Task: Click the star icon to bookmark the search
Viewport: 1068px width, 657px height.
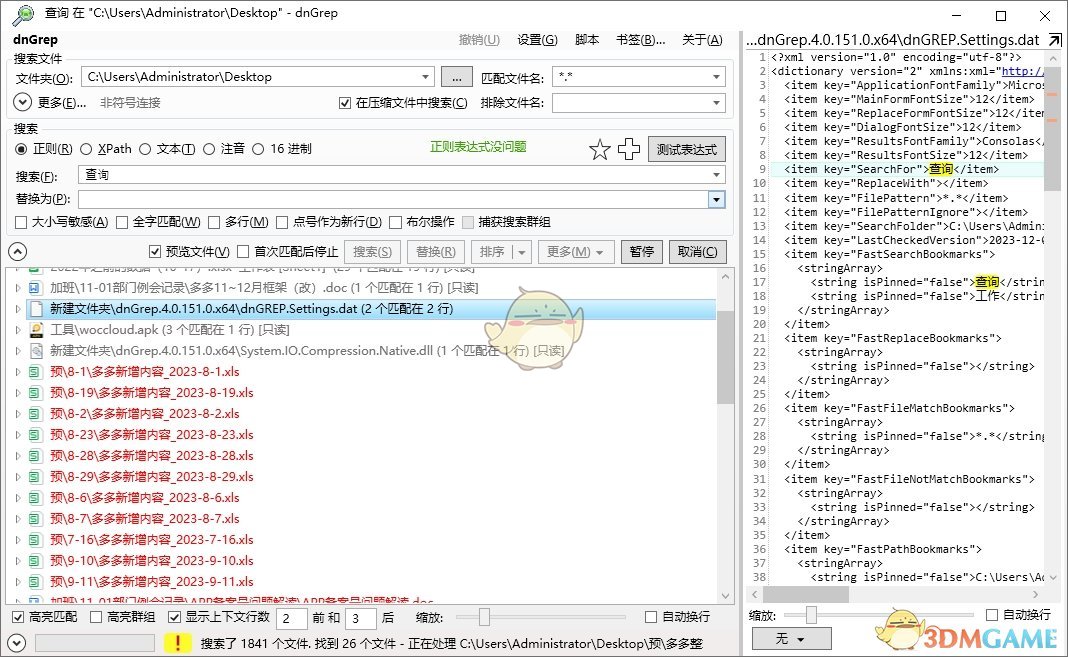Action: pos(599,149)
